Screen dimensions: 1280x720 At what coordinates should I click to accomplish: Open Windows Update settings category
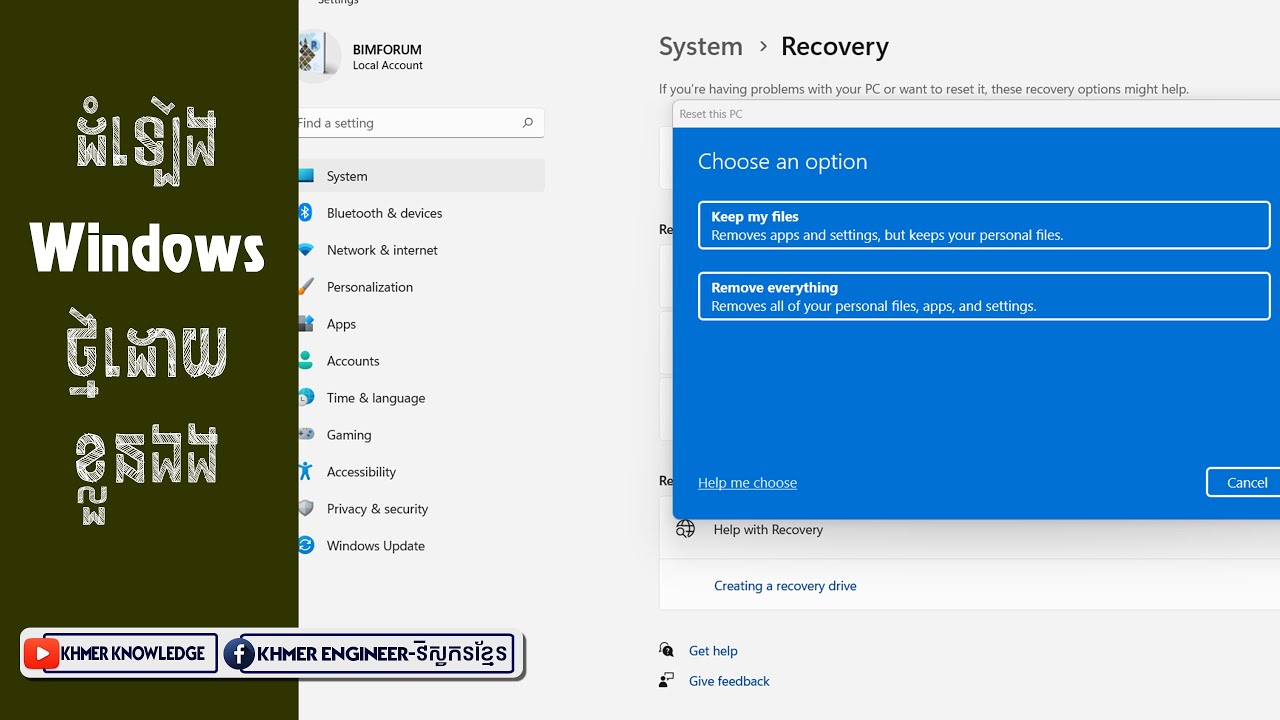tap(421, 546)
